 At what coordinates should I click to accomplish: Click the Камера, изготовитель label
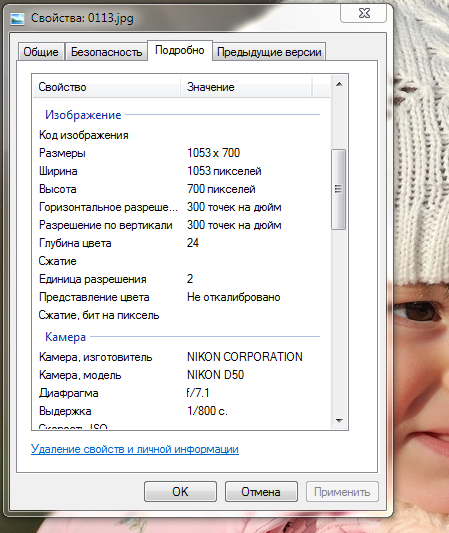95,357
